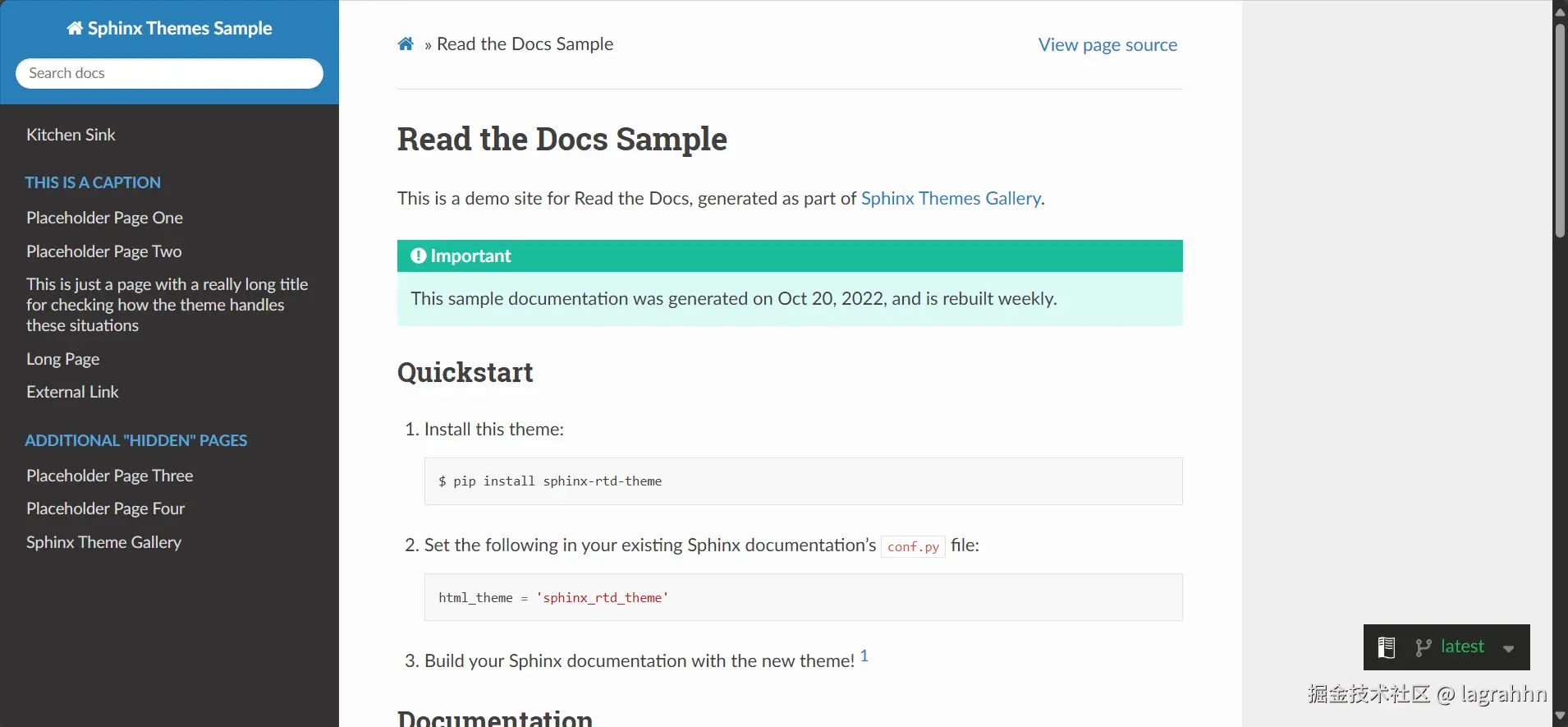Open Placeholder Page One
Screen dimensions: 1568x727
[104, 218]
